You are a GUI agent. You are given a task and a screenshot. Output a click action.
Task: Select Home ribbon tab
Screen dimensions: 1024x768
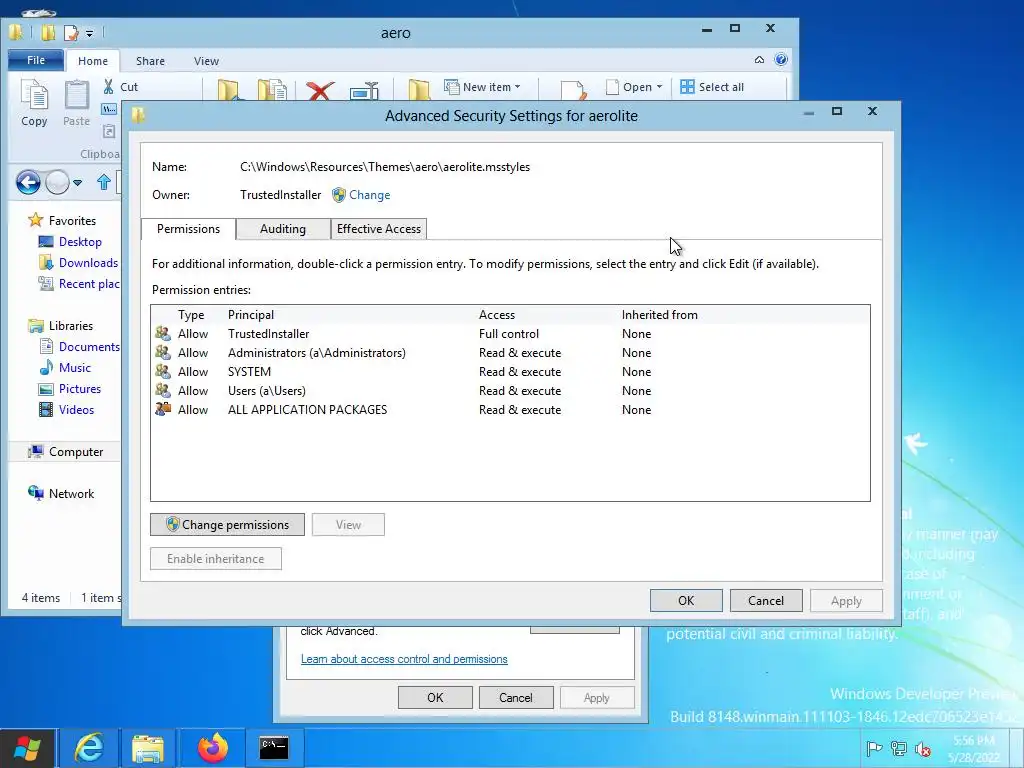click(93, 61)
